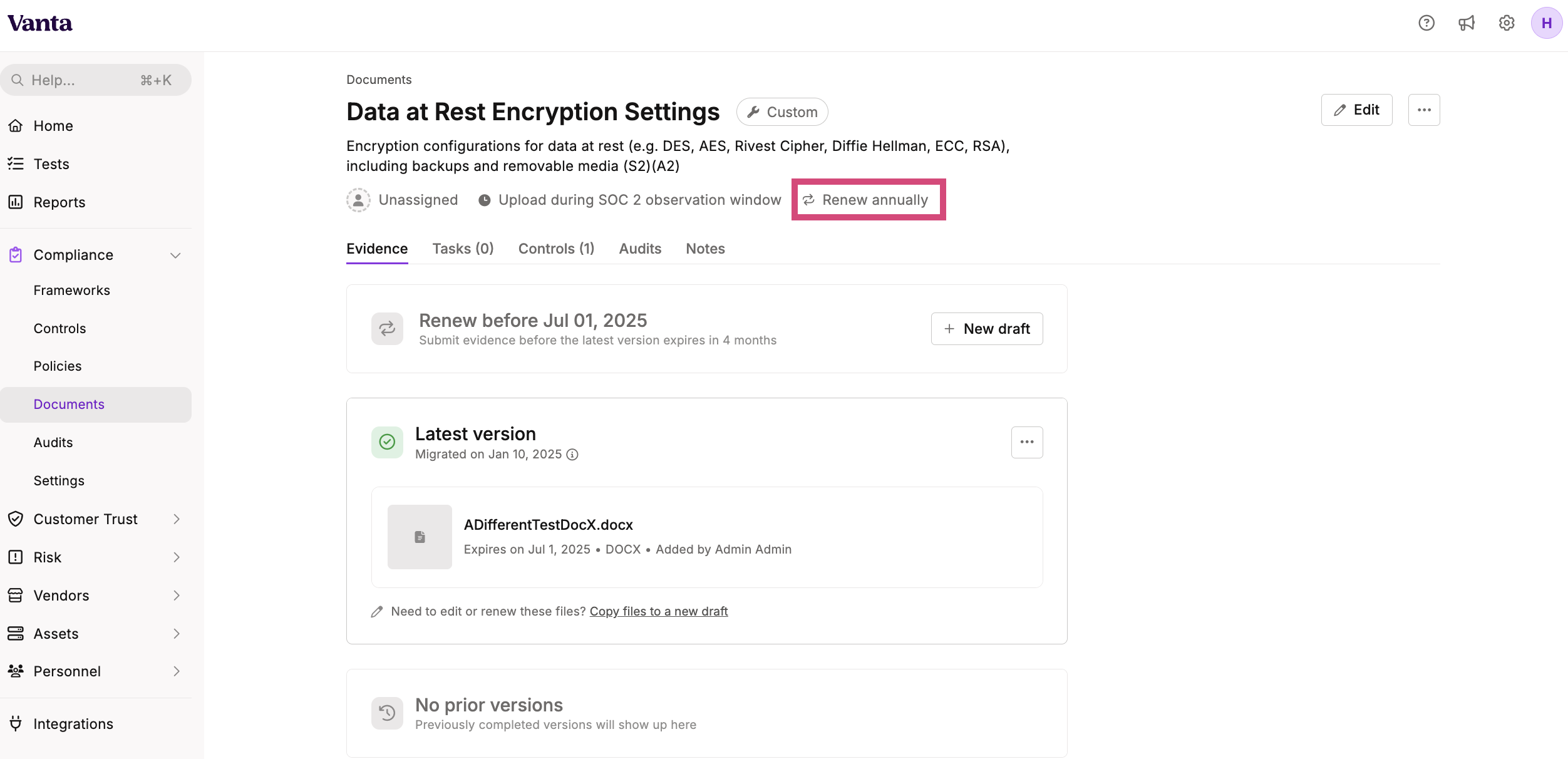The height and width of the screenshot is (759, 1568).
Task: Switch to the Controls (1) tab
Action: point(556,249)
